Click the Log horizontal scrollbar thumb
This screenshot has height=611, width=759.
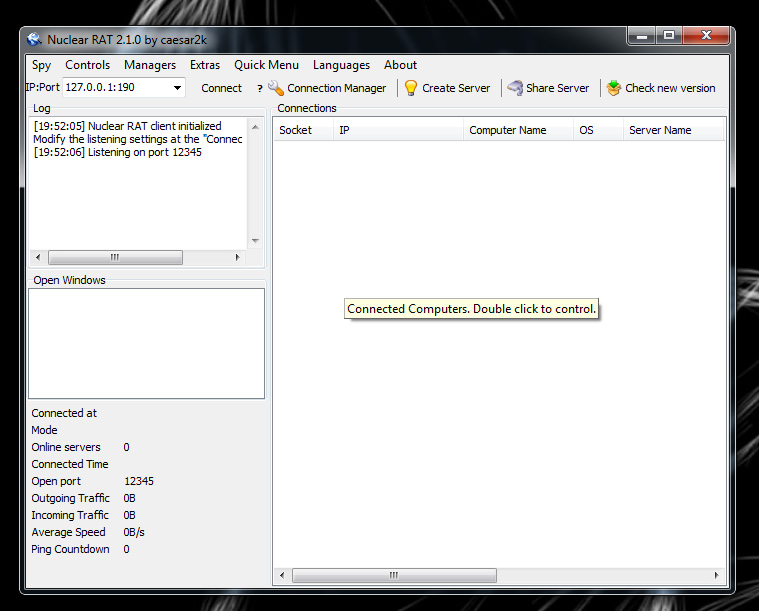(x=115, y=257)
